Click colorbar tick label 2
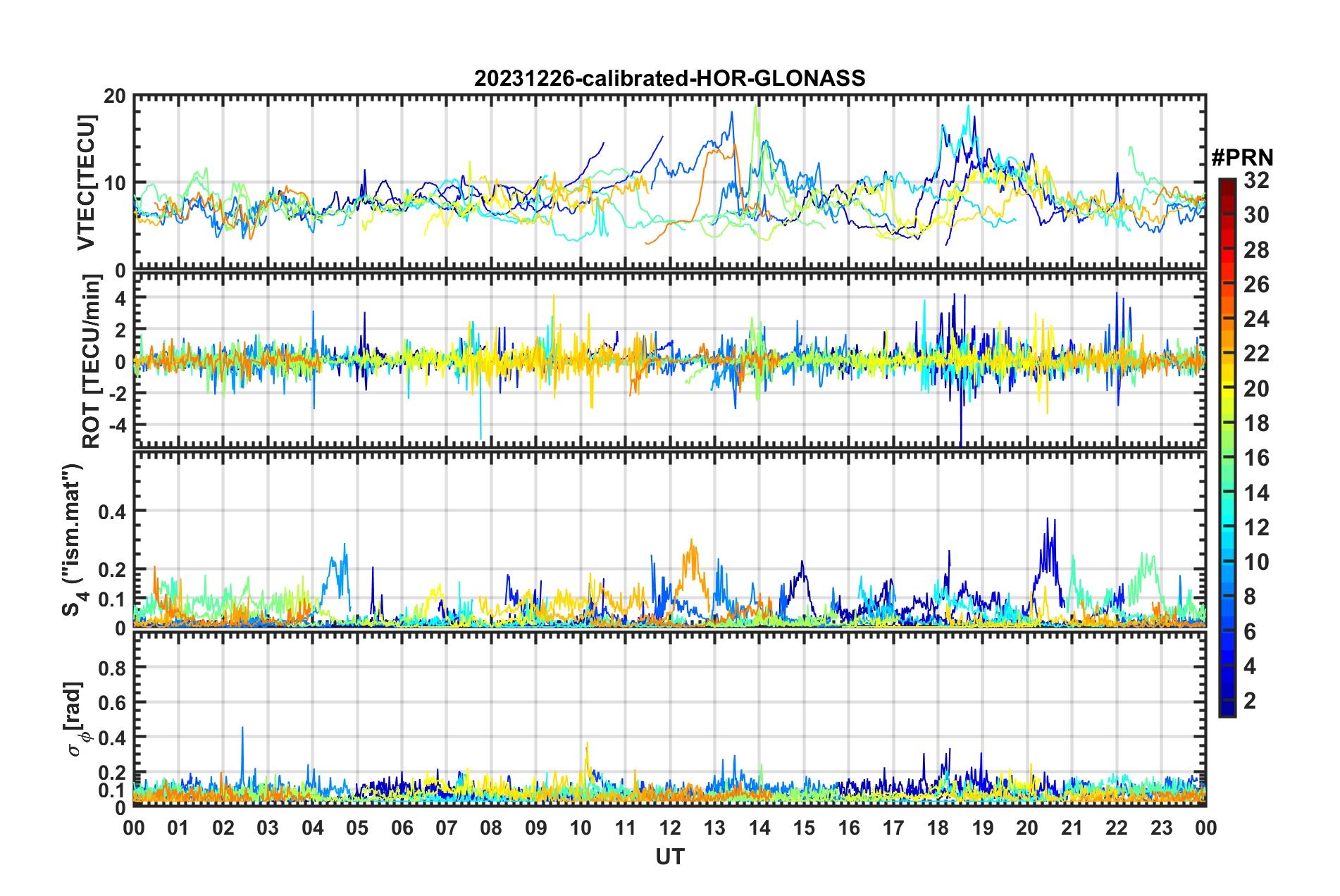The image size is (1340, 896). click(x=1250, y=700)
